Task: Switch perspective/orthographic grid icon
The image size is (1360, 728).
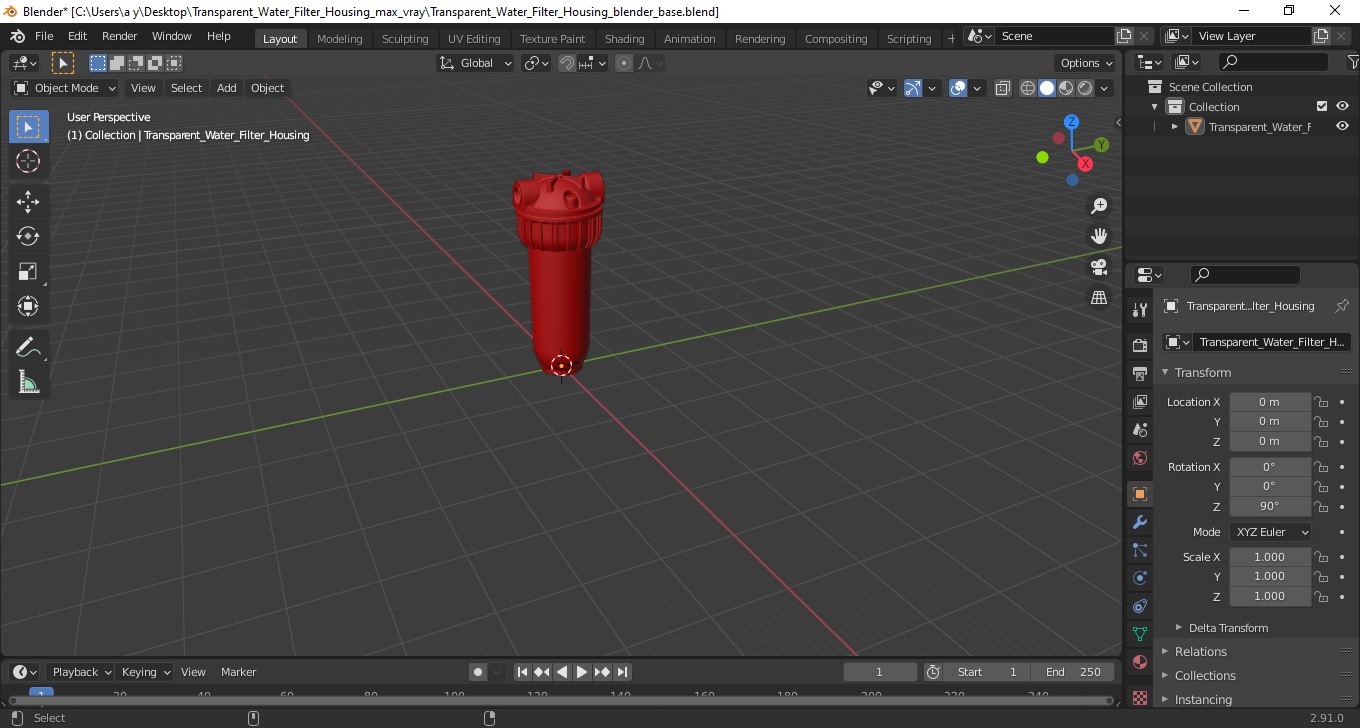Action: click(1099, 298)
